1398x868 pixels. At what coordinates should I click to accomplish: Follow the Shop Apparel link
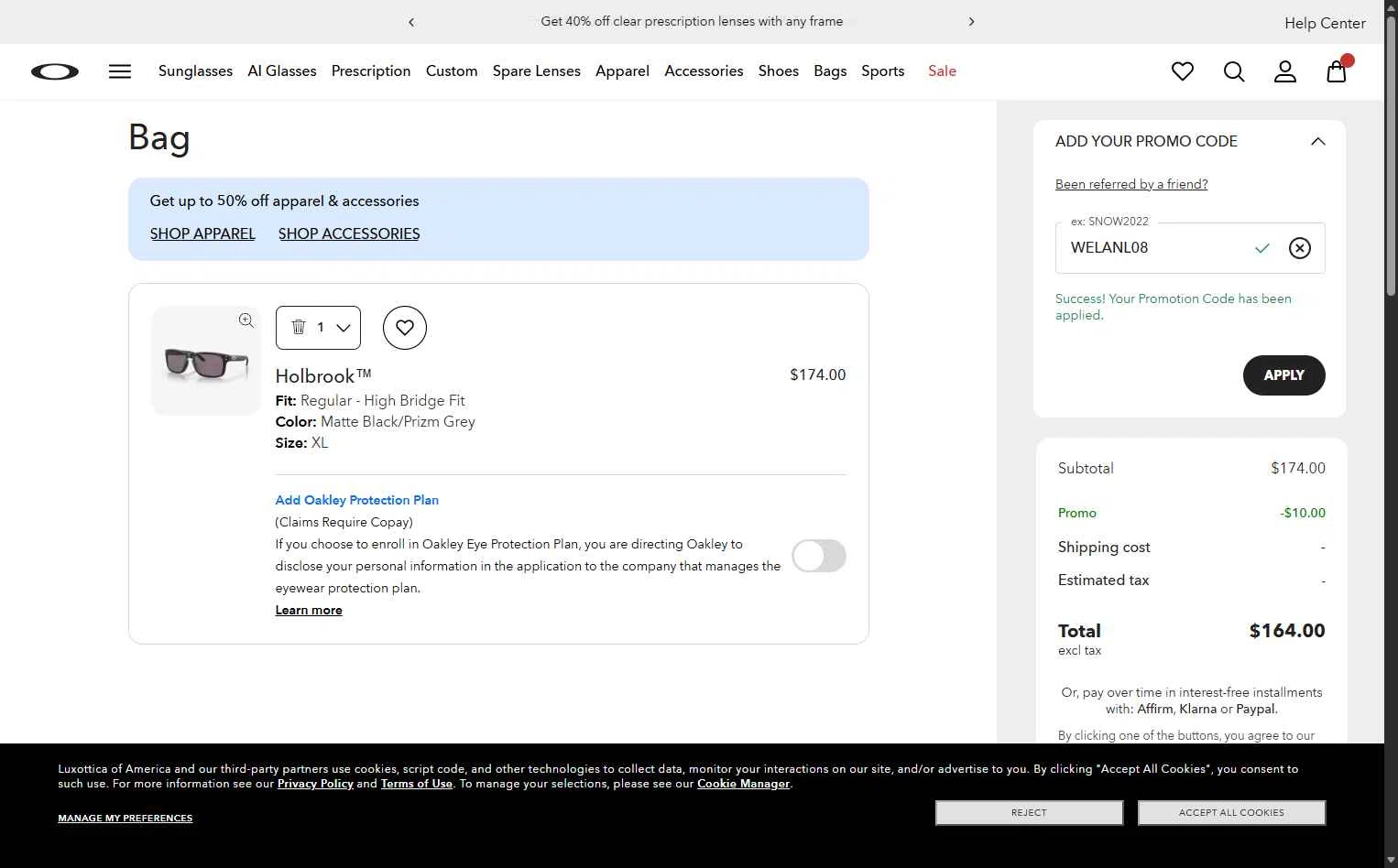[x=202, y=233]
